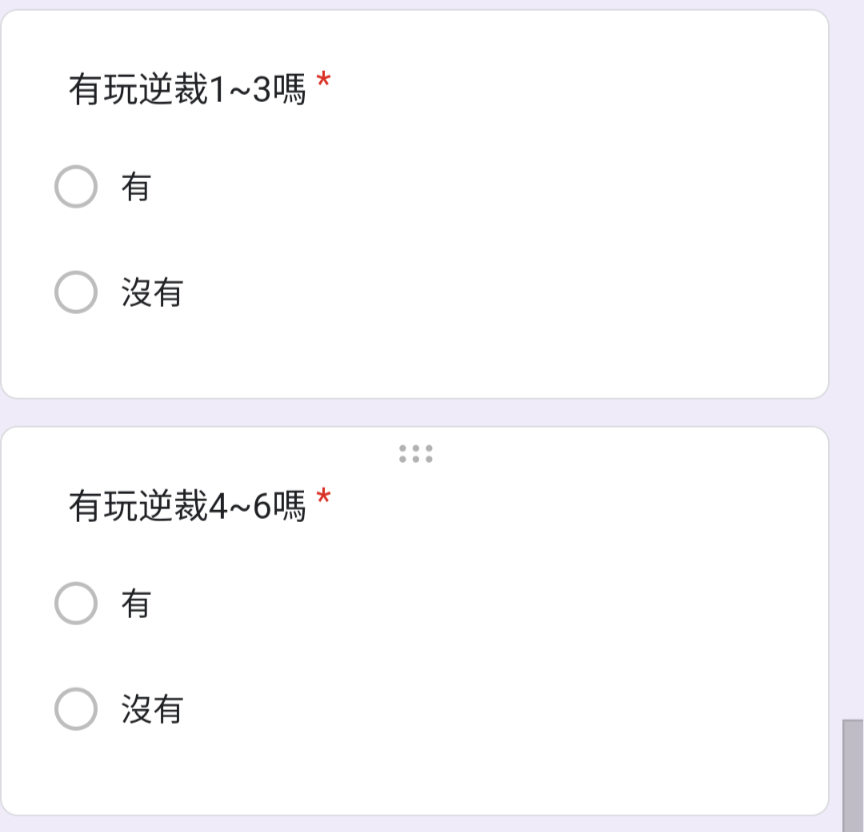864x832 pixels.
Task: Click the six-dot drag handle icon
Action: pyautogui.click(x=416, y=454)
